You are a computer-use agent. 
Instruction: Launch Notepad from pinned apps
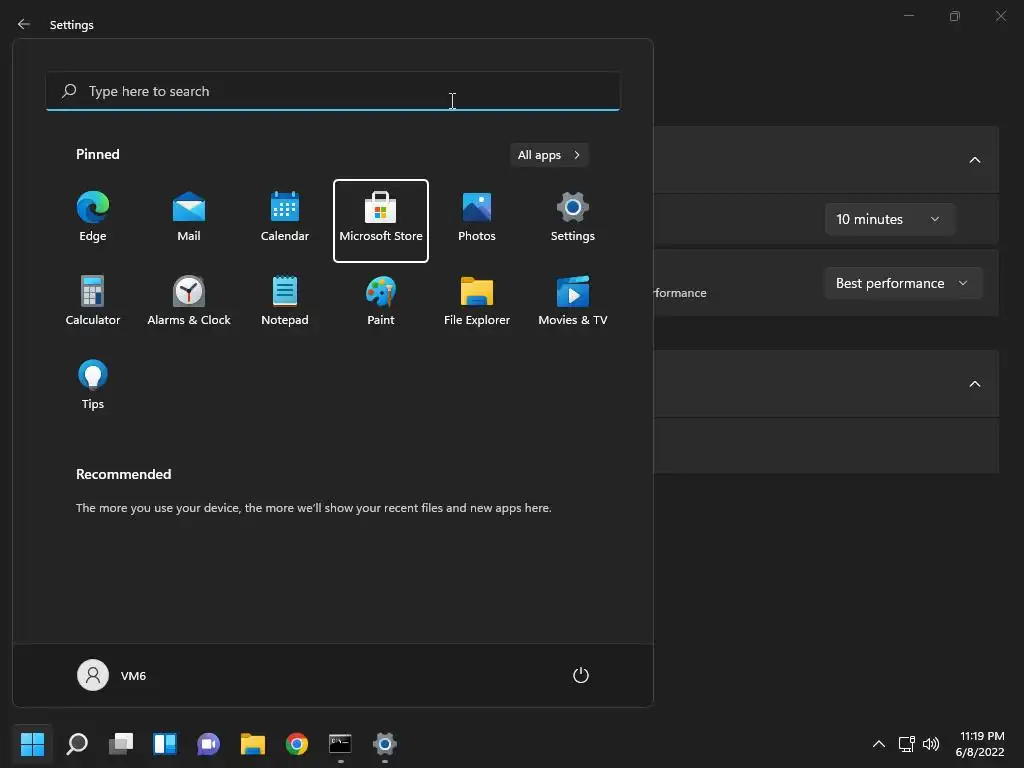[x=285, y=302]
